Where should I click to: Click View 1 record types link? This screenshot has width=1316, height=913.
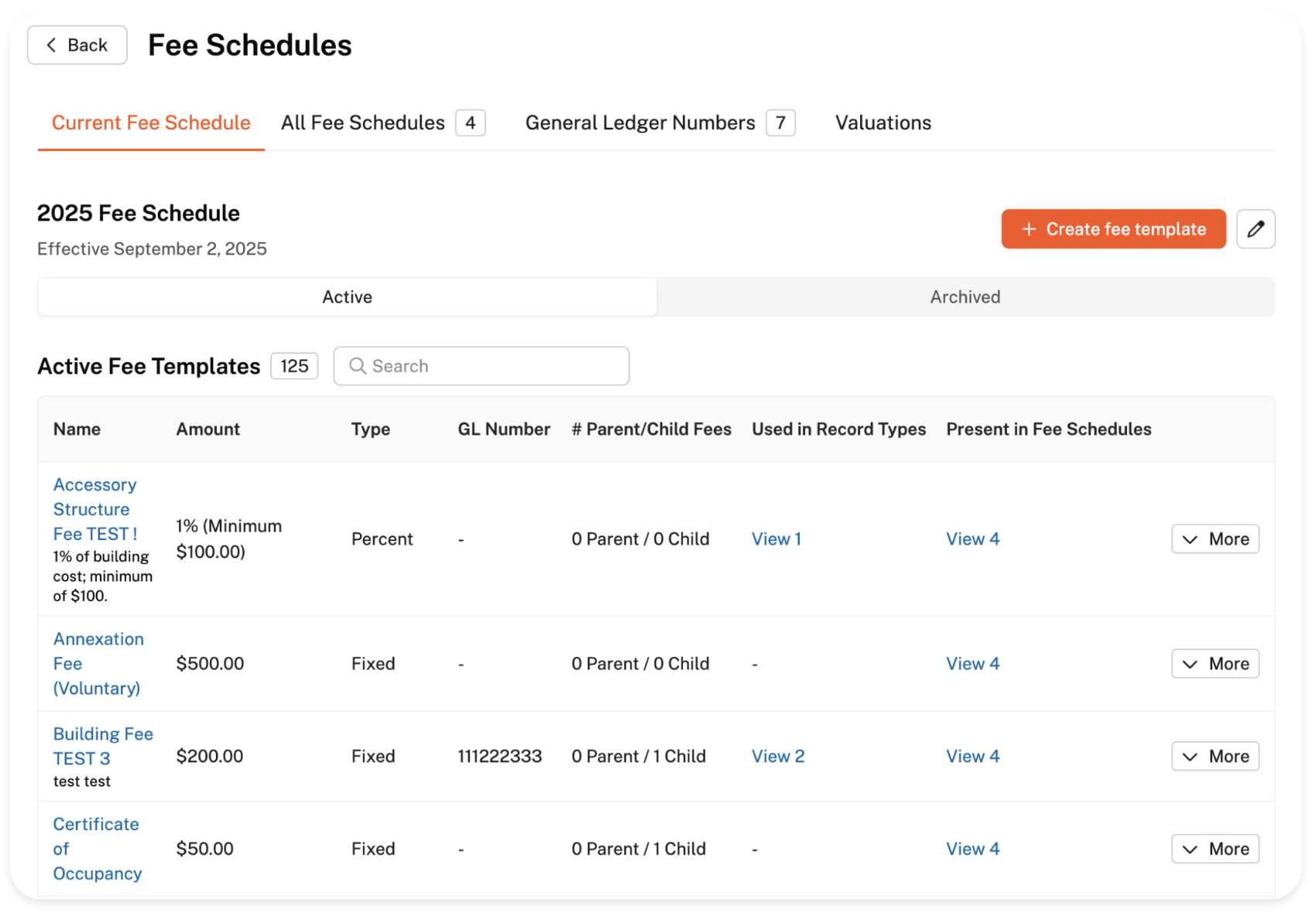tap(776, 539)
